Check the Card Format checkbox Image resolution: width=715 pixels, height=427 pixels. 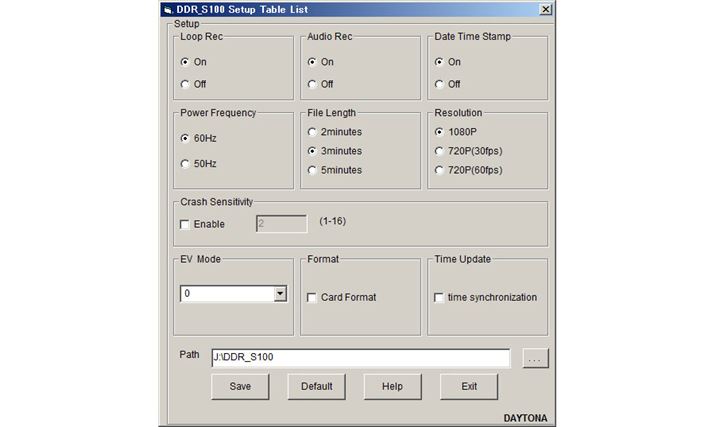coord(312,297)
